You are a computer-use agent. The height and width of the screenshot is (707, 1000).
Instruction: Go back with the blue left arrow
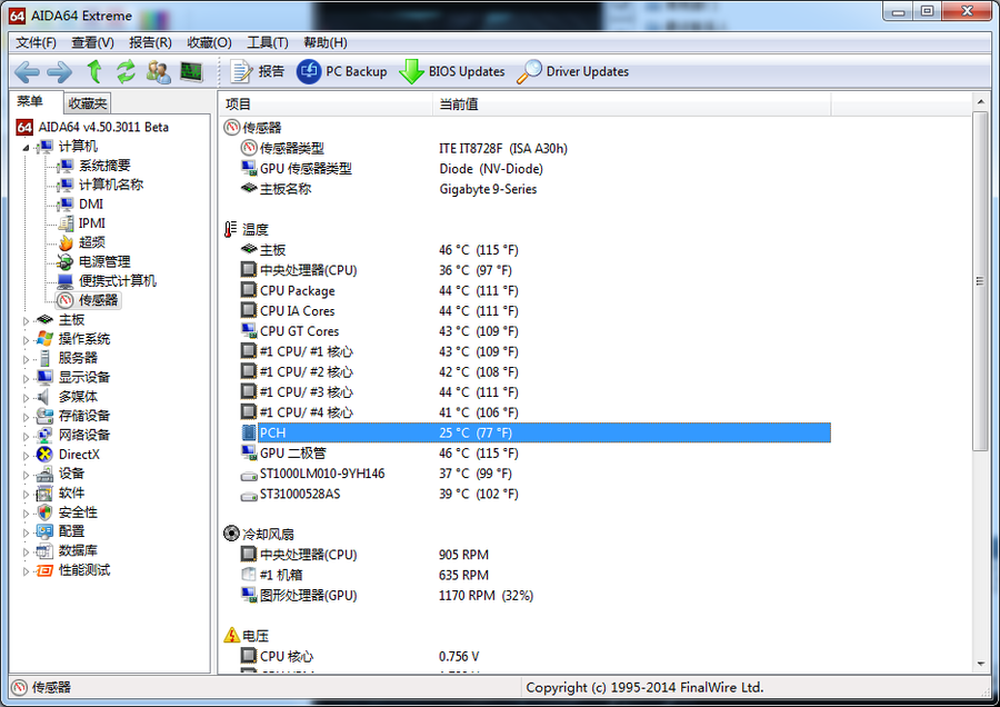[x=27, y=72]
